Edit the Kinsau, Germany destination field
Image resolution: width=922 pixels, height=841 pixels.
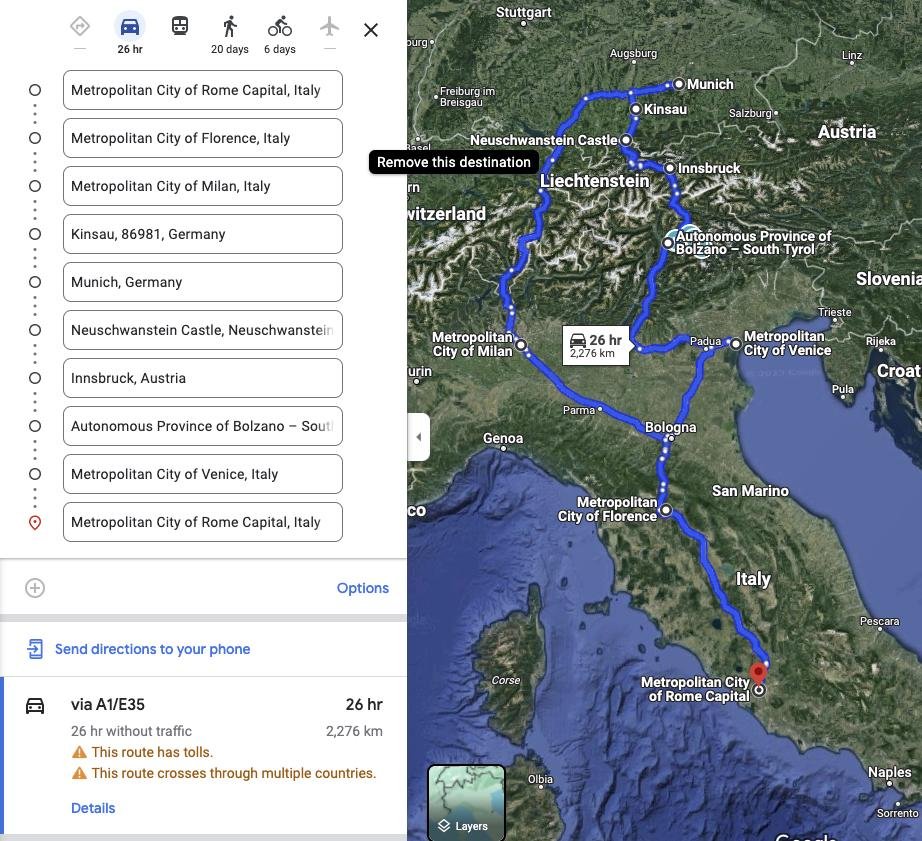(202, 234)
